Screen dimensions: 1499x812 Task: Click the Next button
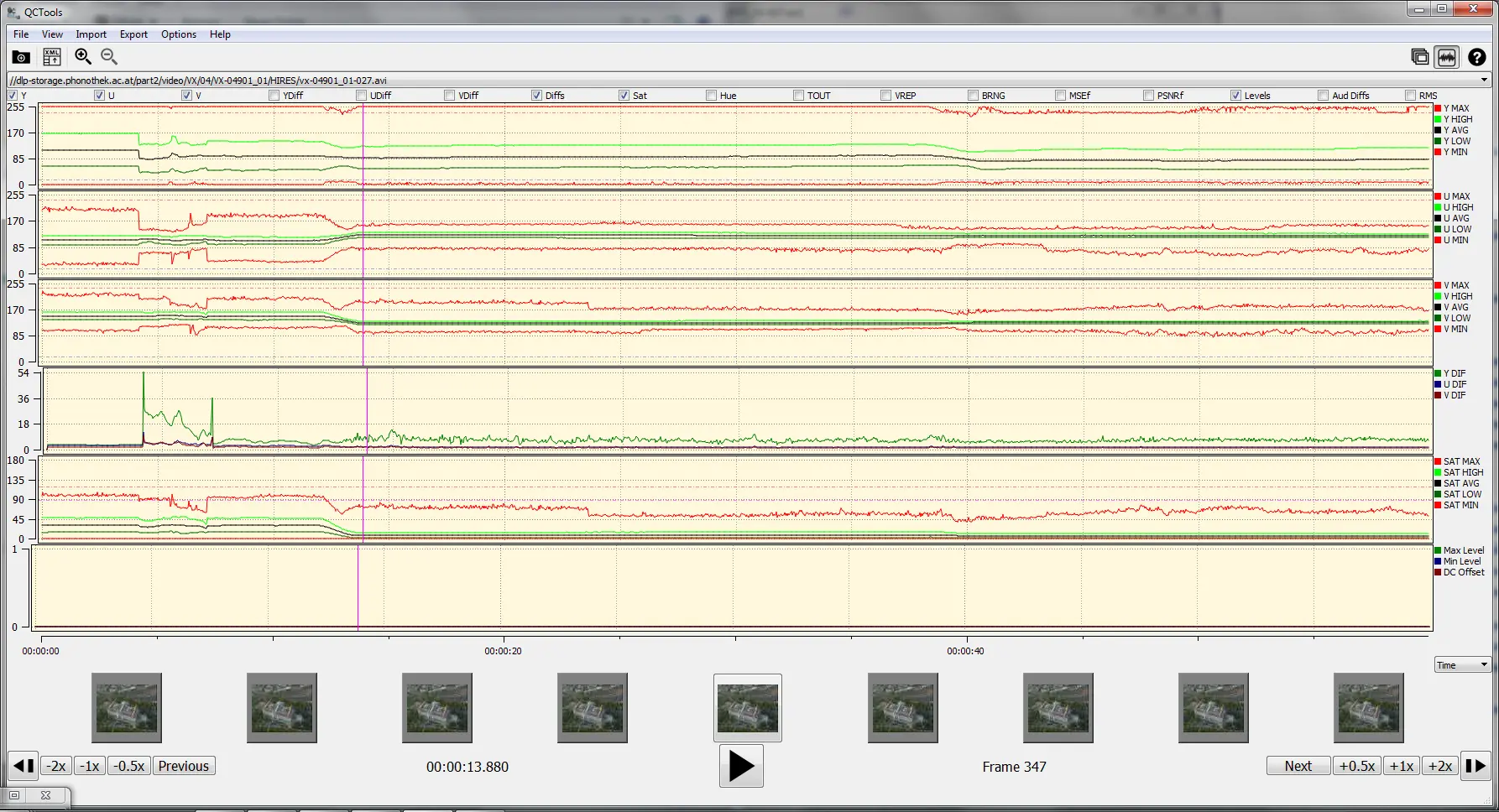pos(1298,766)
